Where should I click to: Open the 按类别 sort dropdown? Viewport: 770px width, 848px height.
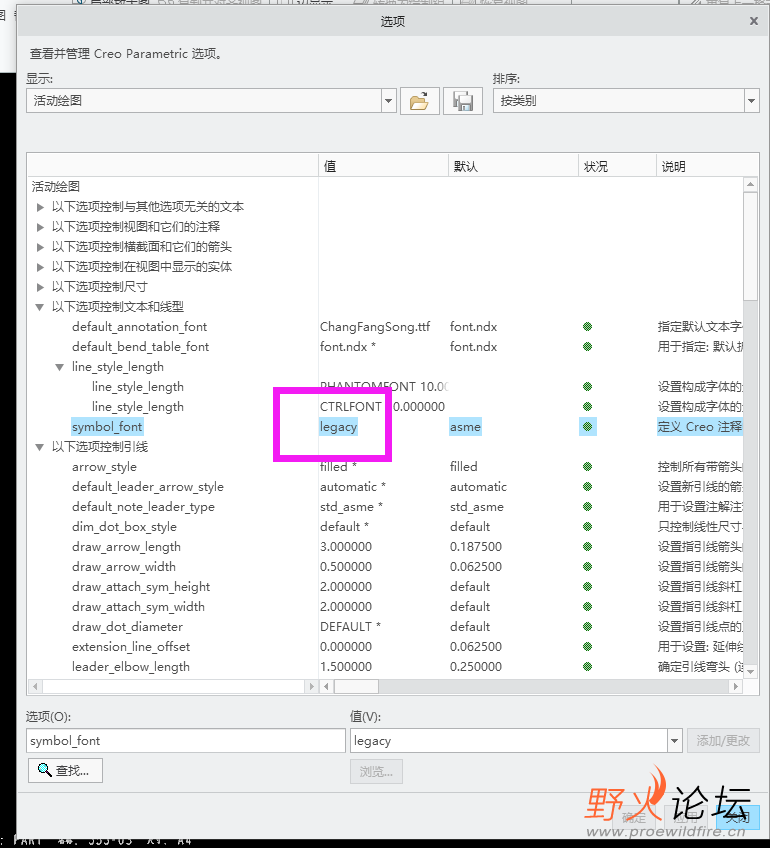coord(752,101)
